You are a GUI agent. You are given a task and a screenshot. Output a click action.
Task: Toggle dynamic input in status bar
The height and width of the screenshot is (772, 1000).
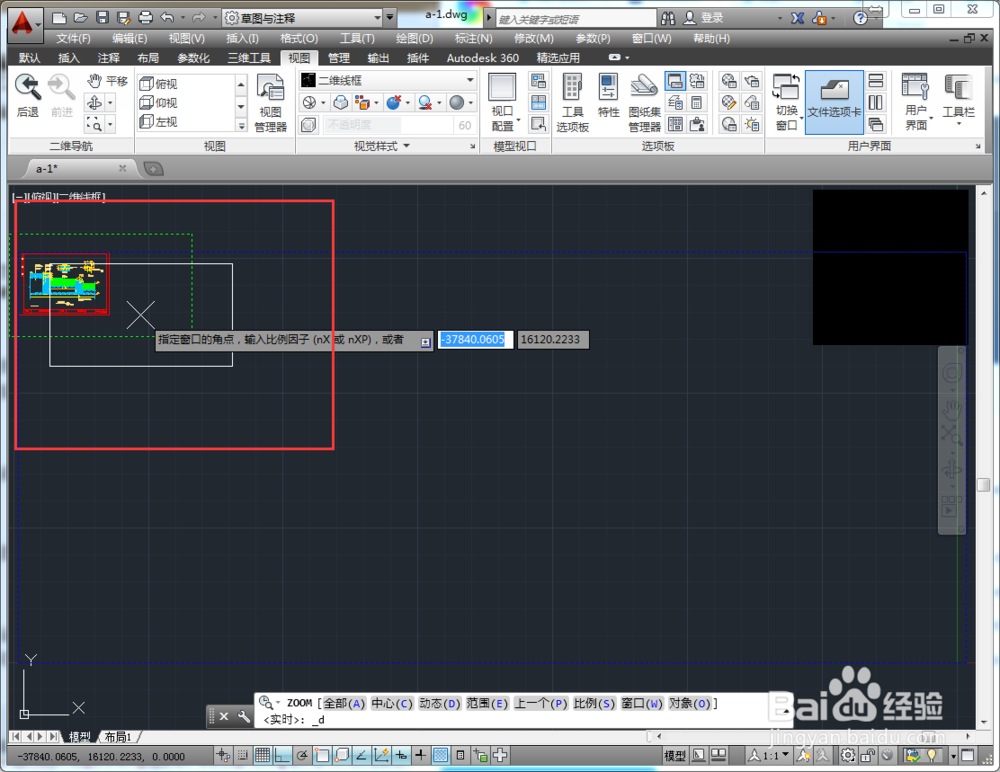(x=401, y=755)
